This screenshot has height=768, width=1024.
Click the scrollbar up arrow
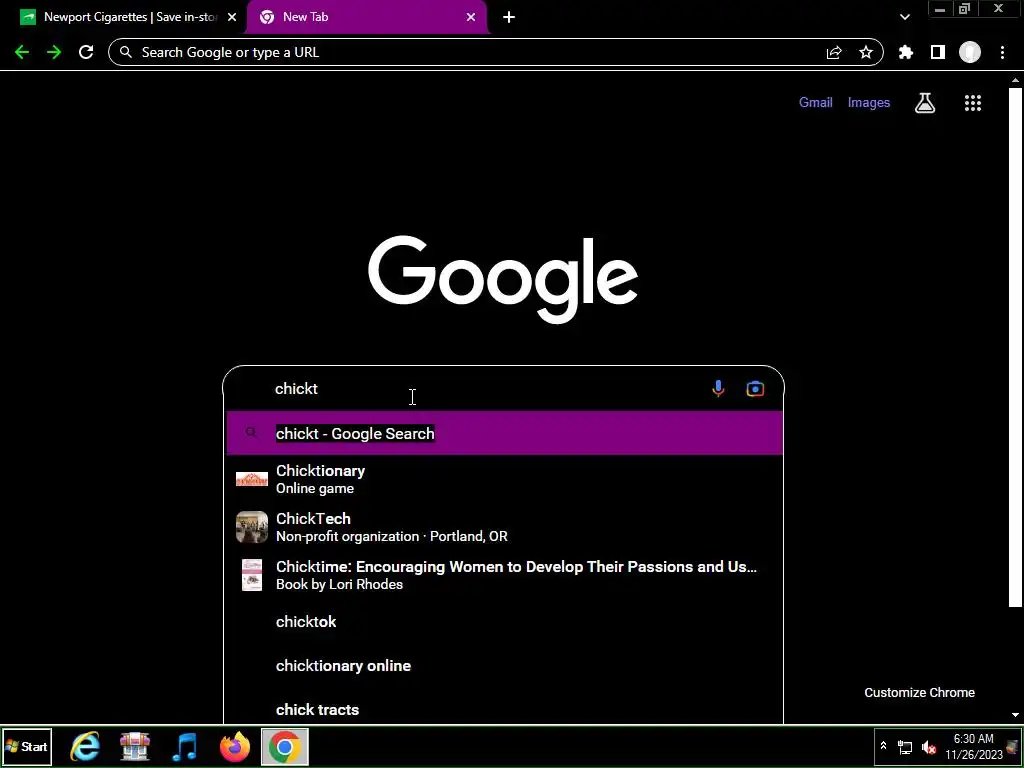pos(1015,80)
